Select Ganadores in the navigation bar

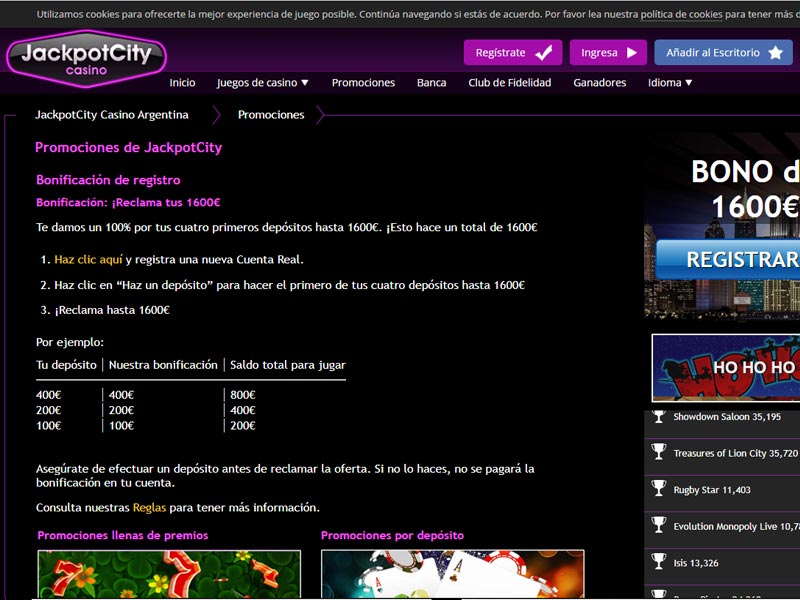click(599, 83)
